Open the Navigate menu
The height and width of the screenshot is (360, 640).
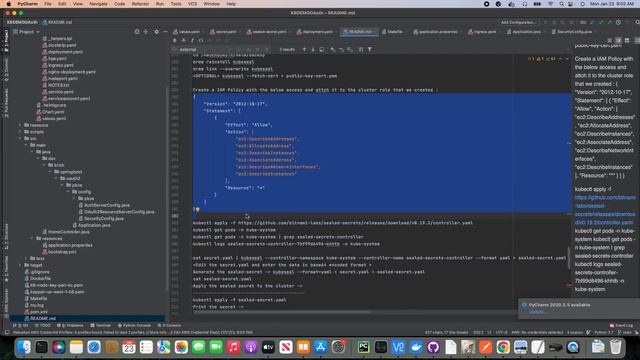pos(98,4)
